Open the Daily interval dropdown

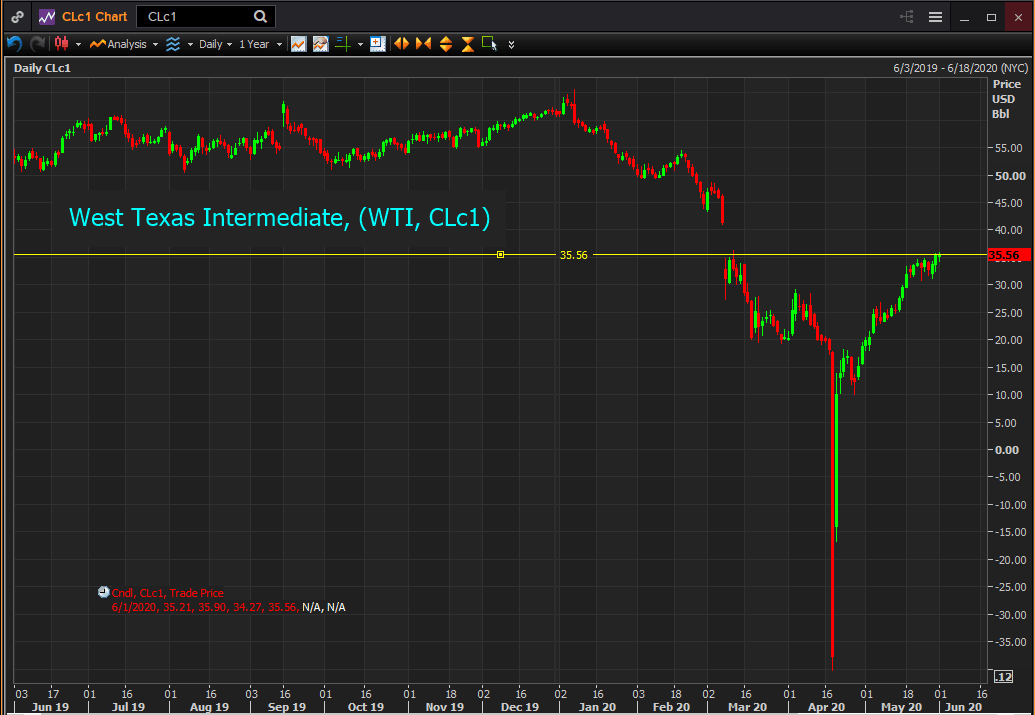coord(216,44)
